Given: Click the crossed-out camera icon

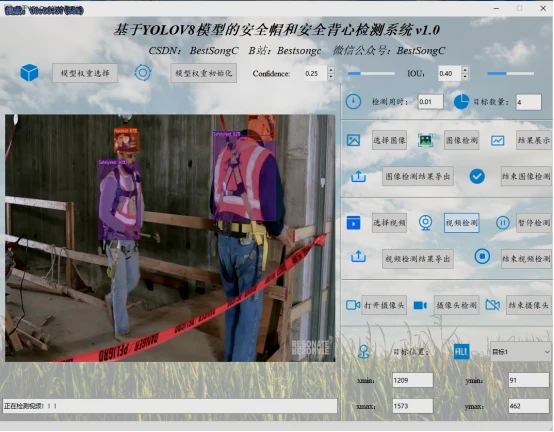Looking at the screenshot, I should [493, 305].
